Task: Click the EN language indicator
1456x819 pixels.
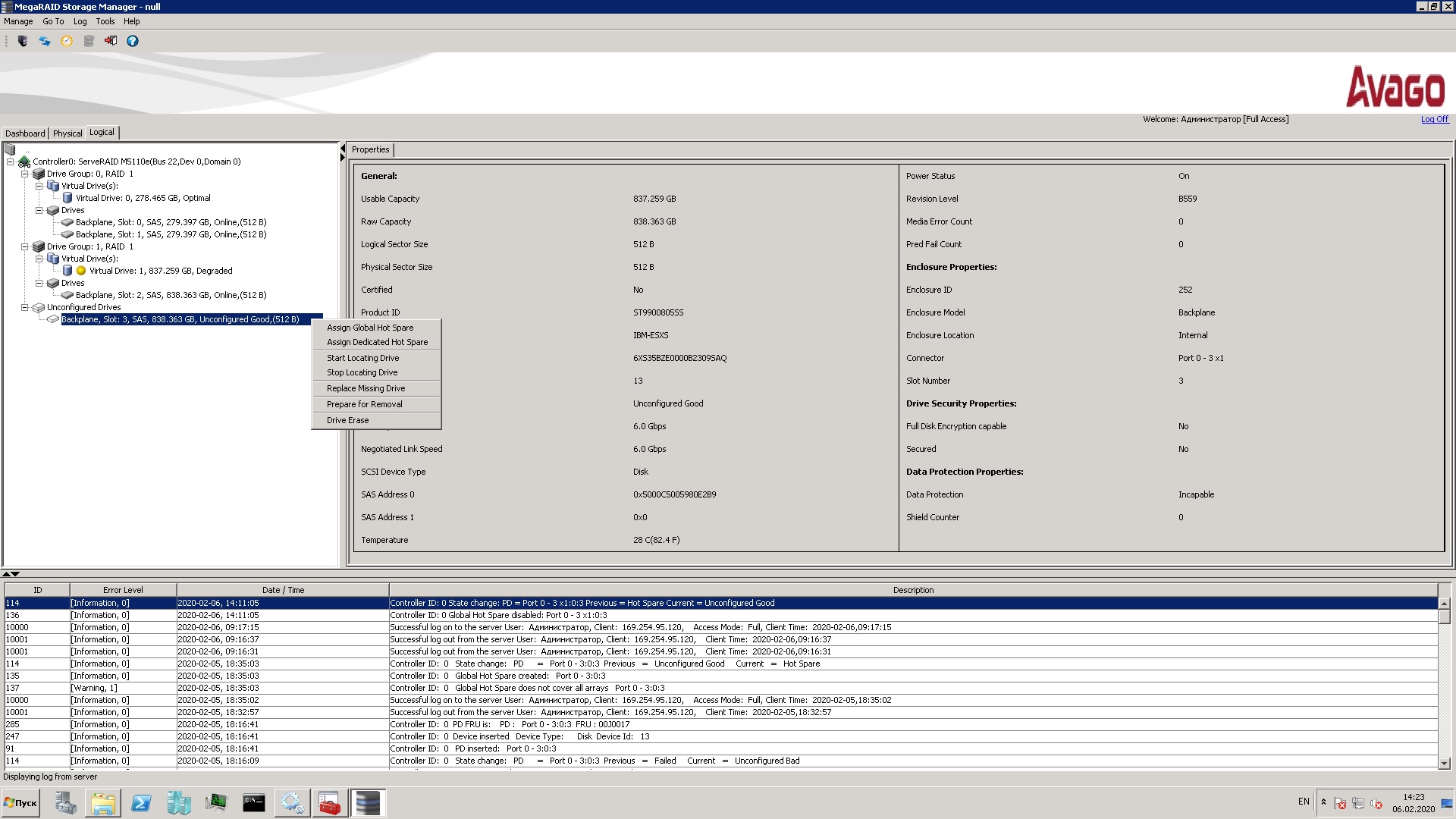Action: pyautogui.click(x=1304, y=802)
